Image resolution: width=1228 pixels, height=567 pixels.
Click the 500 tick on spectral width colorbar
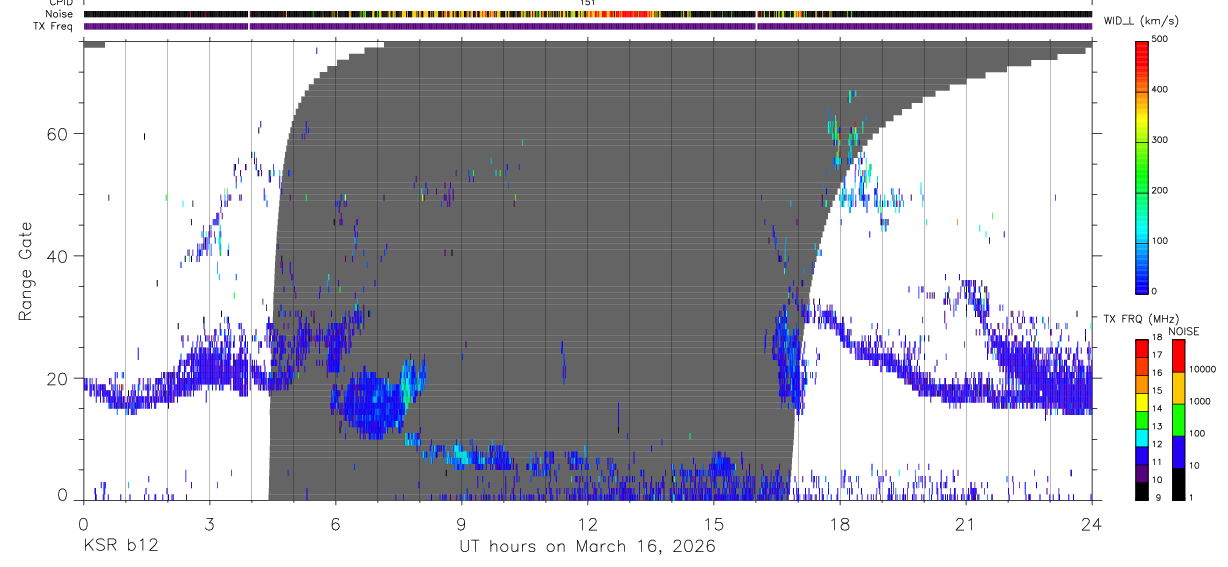click(1161, 39)
